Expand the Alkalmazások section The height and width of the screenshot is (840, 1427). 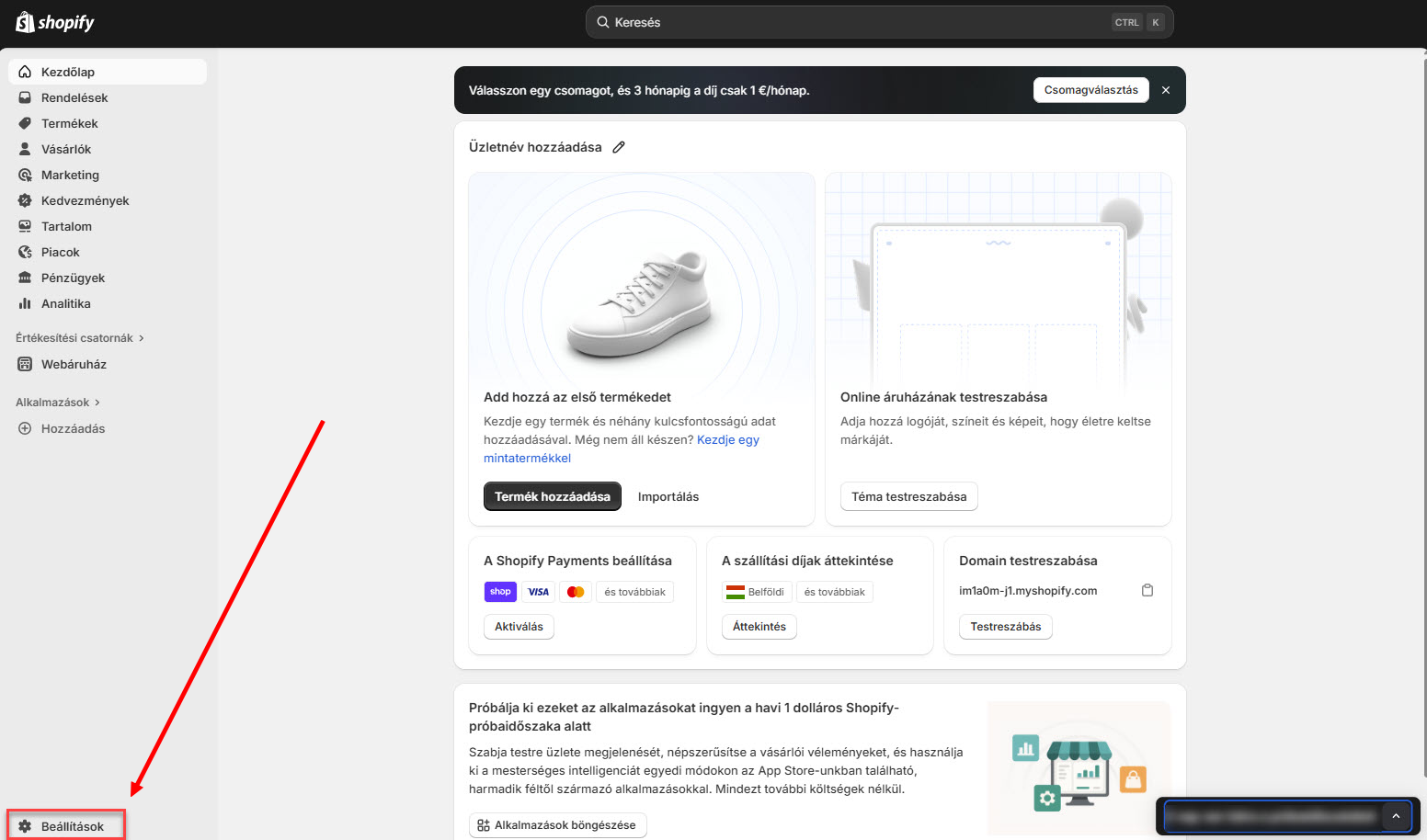(58, 403)
